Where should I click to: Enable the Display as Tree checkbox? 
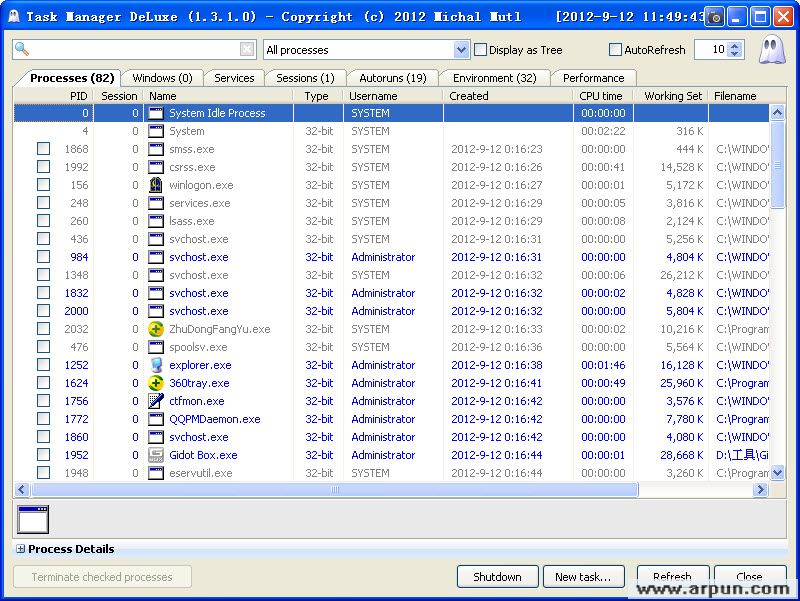point(478,49)
